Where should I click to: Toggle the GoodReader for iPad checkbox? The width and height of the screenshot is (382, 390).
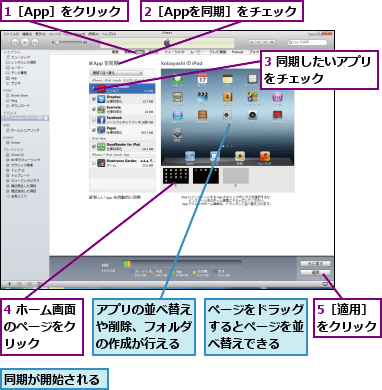tap(94, 146)
